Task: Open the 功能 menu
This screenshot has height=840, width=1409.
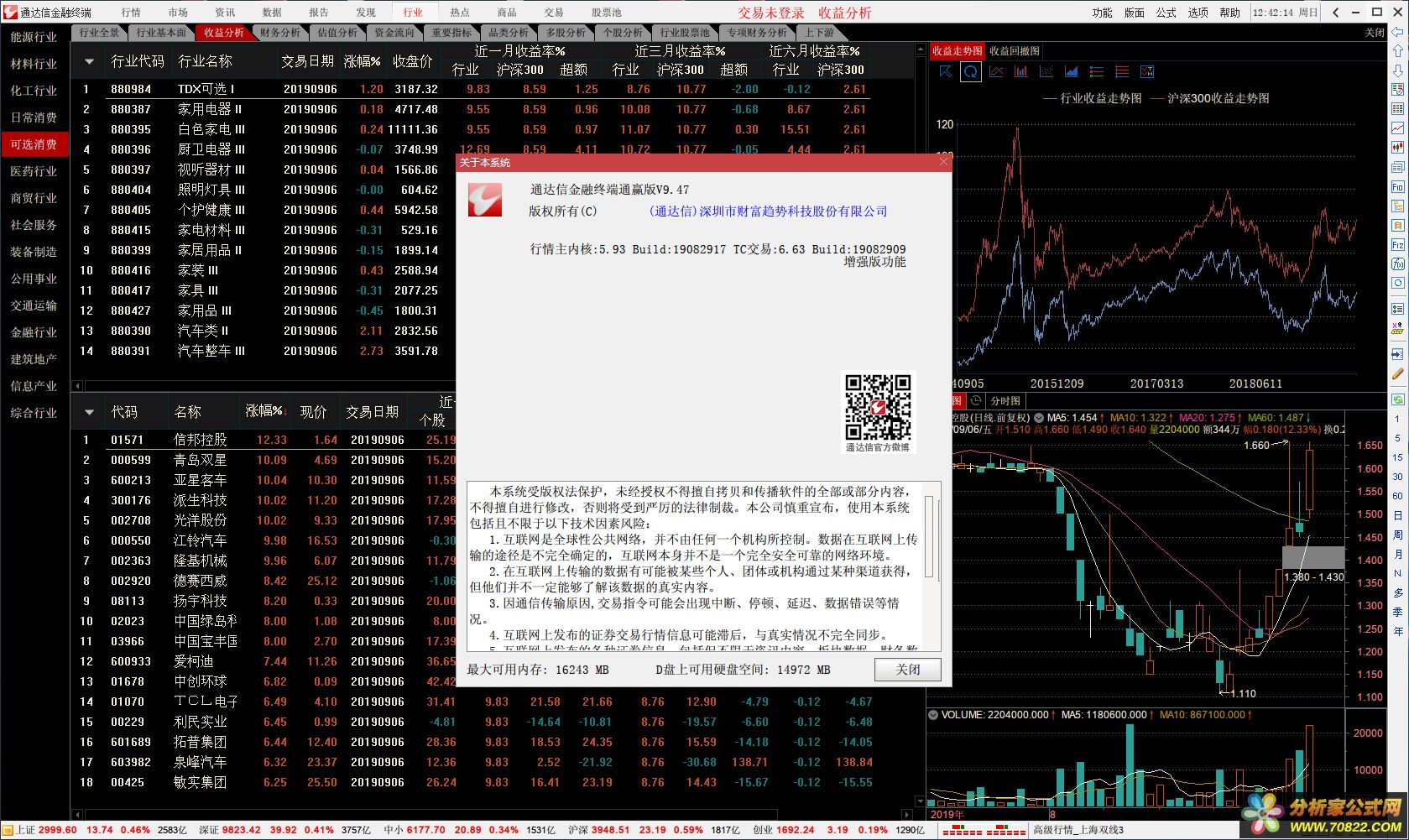Action: coord(1102,13)
